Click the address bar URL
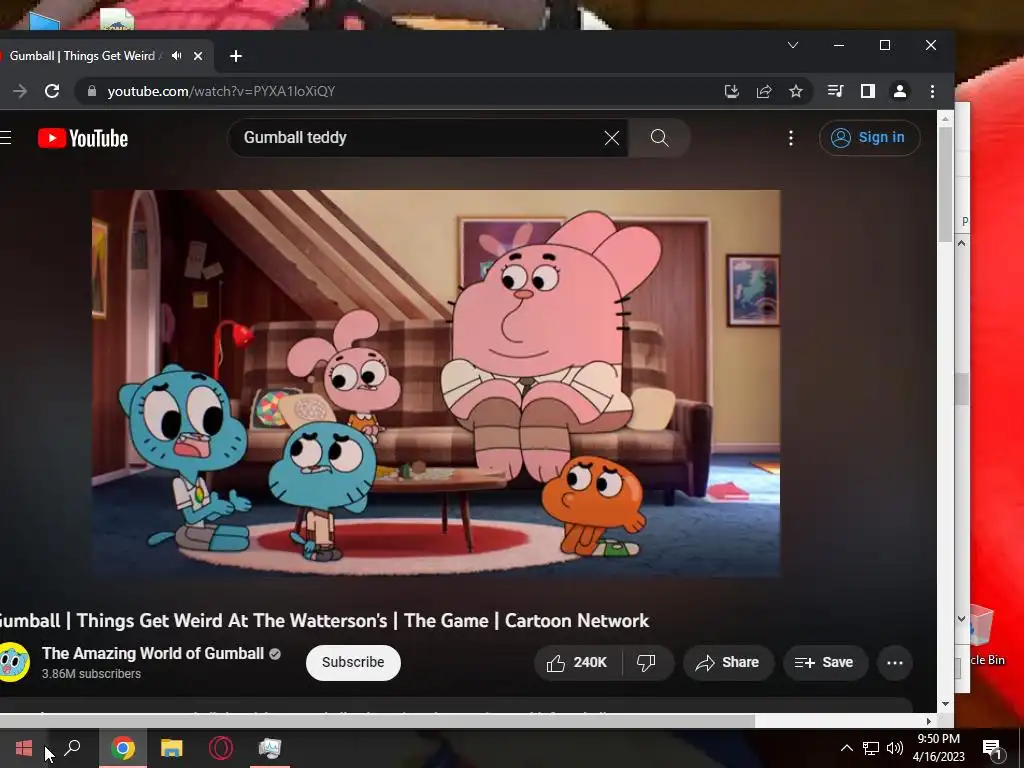The height and width of the screenshot is (768, 1024). (221, 91)
